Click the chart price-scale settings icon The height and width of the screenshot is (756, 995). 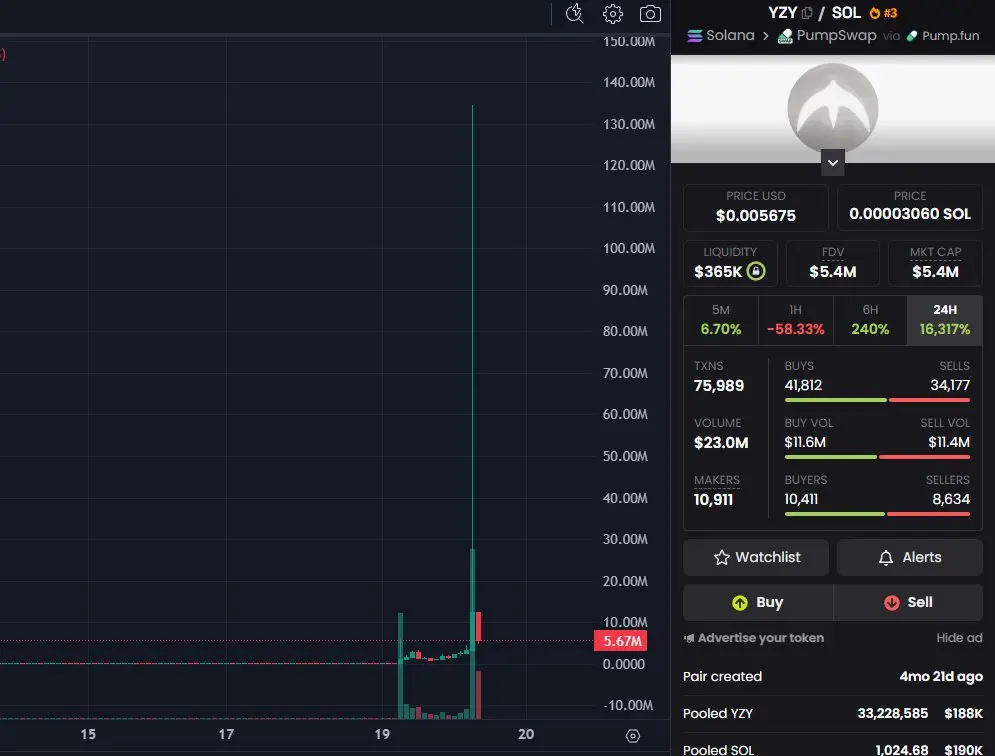pyautogui.click(x=633, y=735)
